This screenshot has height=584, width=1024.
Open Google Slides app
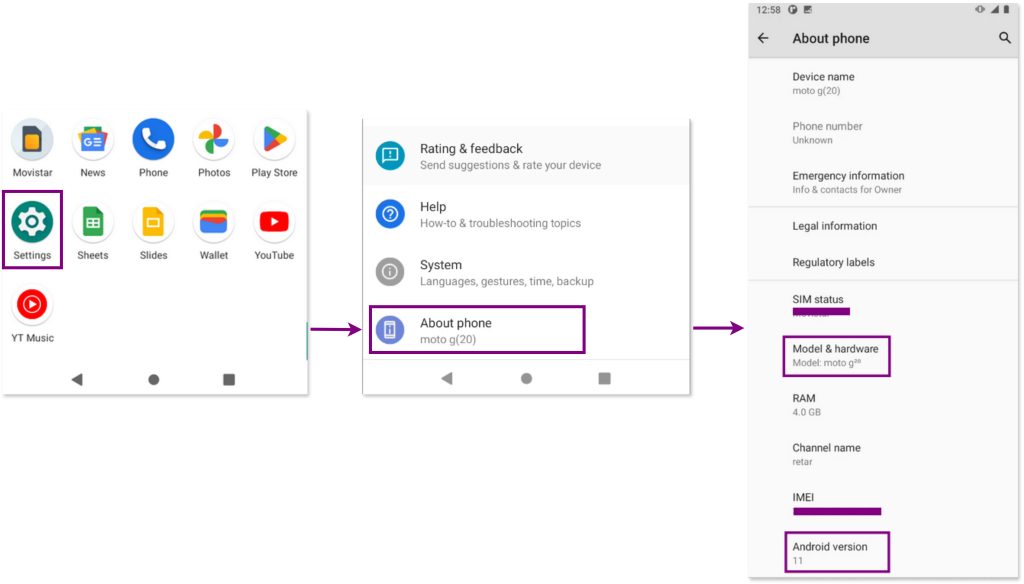[x=153, y=223]
